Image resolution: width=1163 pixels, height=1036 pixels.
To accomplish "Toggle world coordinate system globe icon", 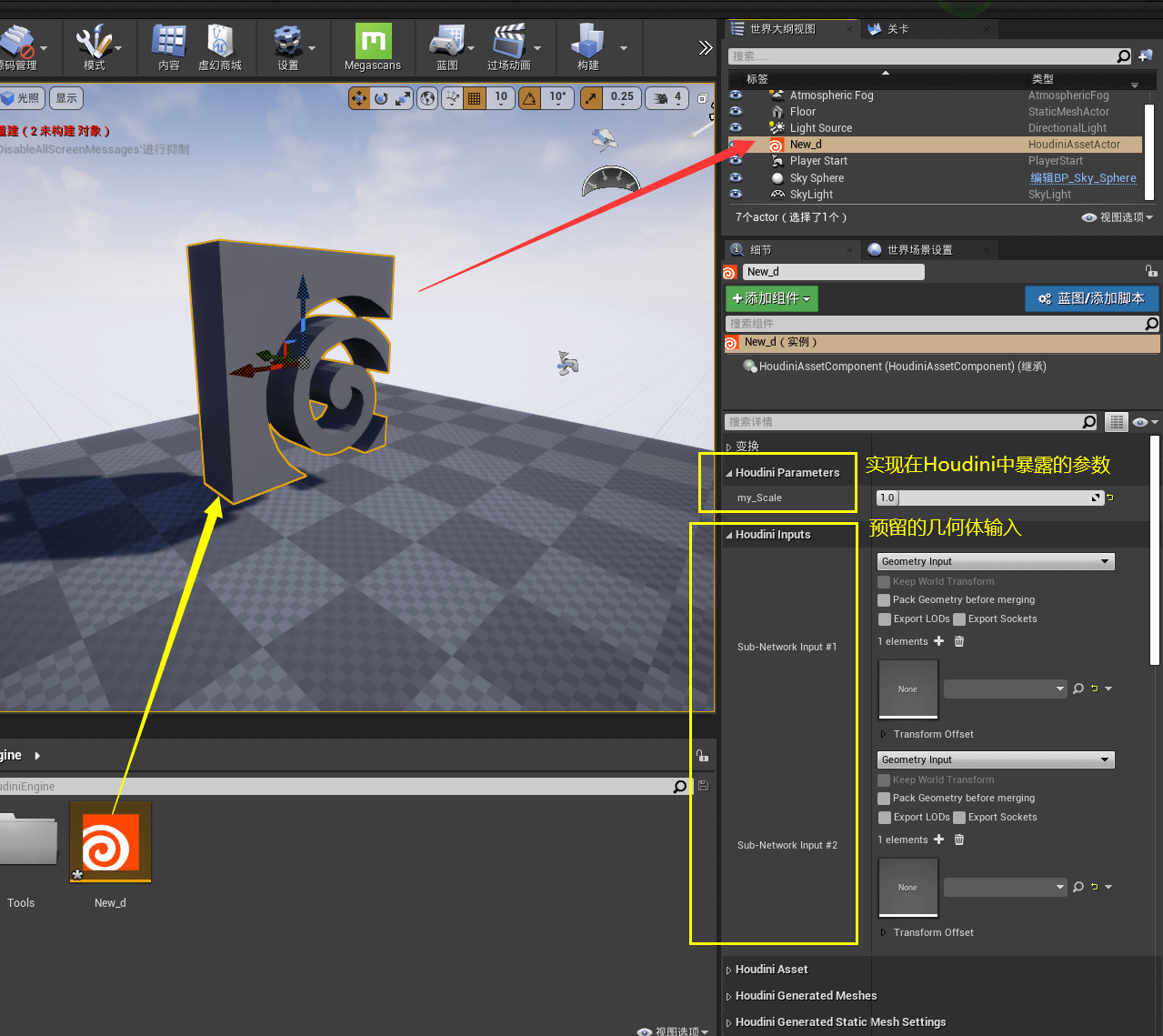I will click(427, 98).
